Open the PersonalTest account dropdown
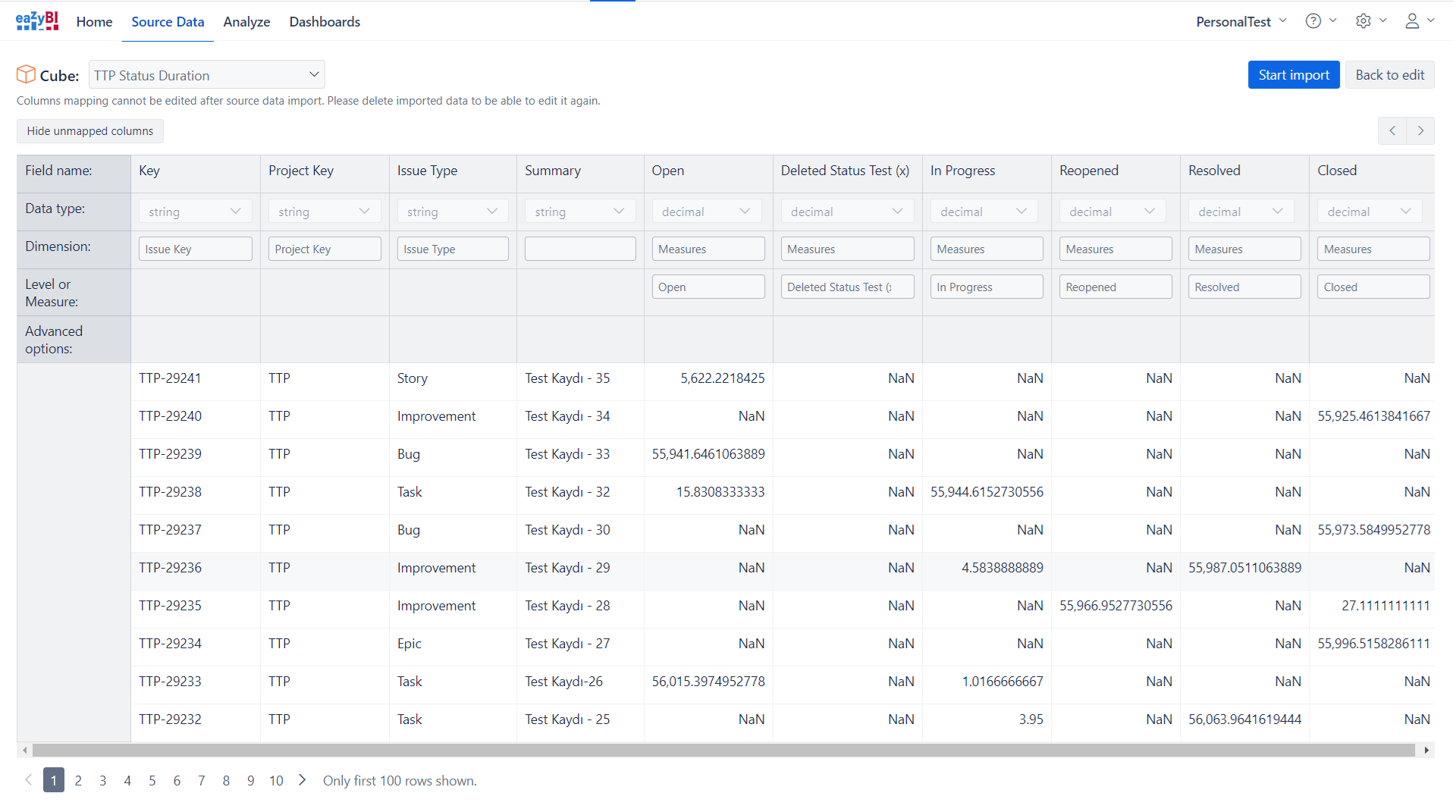1456x812 pixels. tap(1241, 22)
